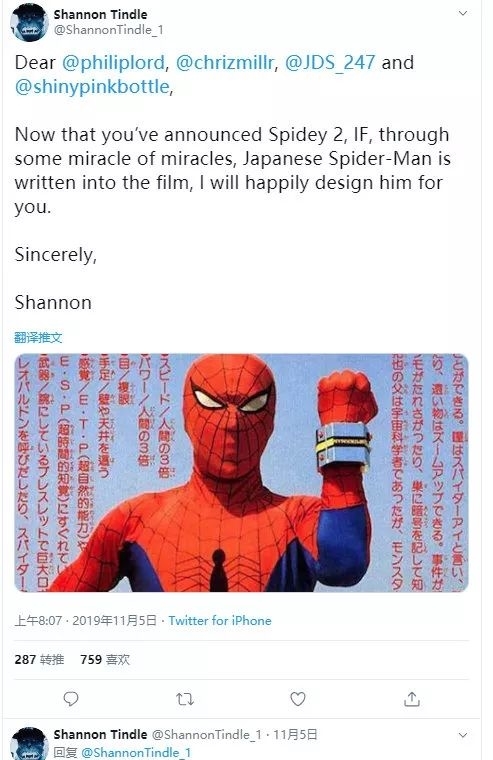Expand options chevron on reply tweet

(x=463, y=735)
